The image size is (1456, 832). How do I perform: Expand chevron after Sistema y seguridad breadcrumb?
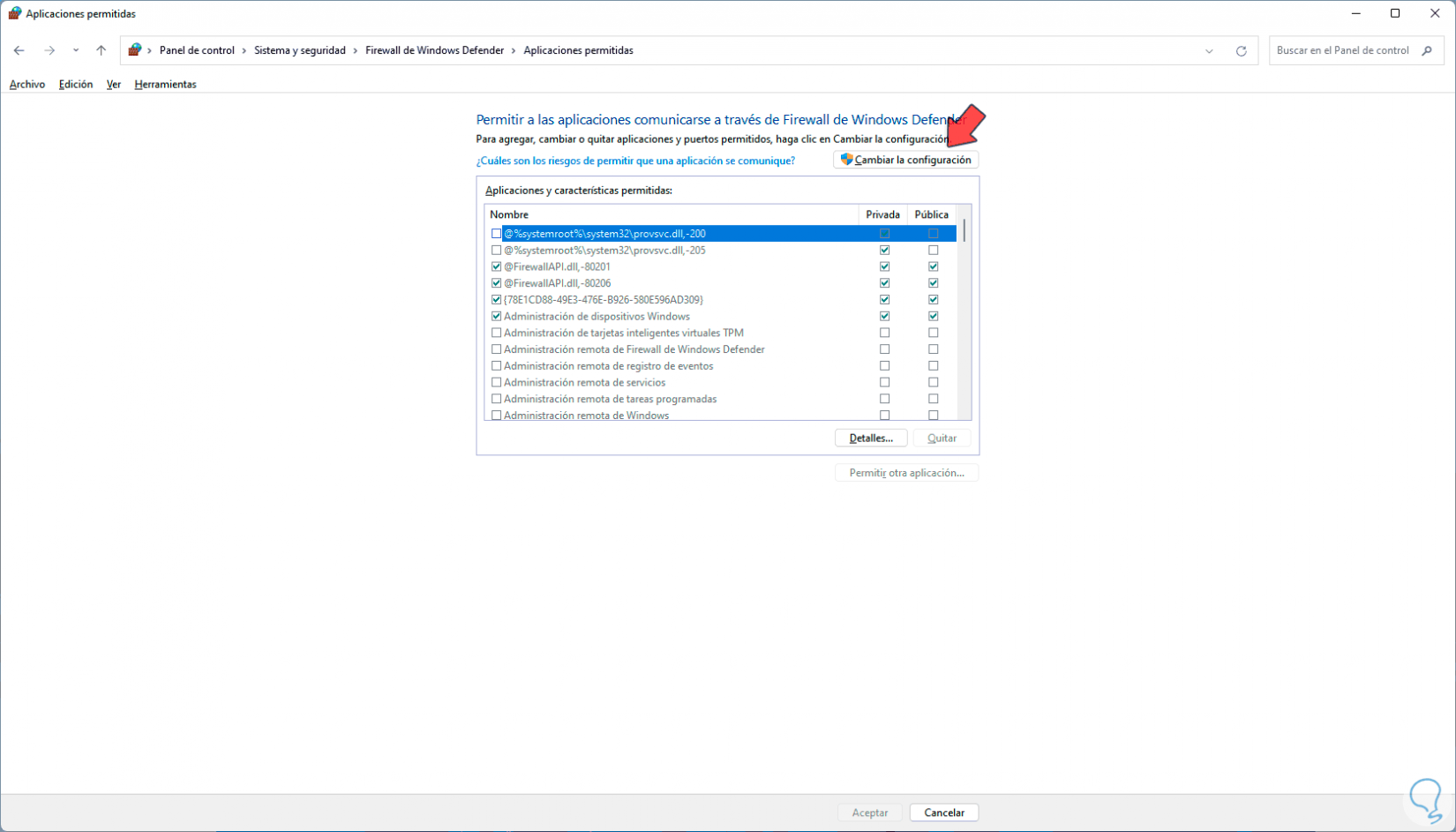coord(356,50)
